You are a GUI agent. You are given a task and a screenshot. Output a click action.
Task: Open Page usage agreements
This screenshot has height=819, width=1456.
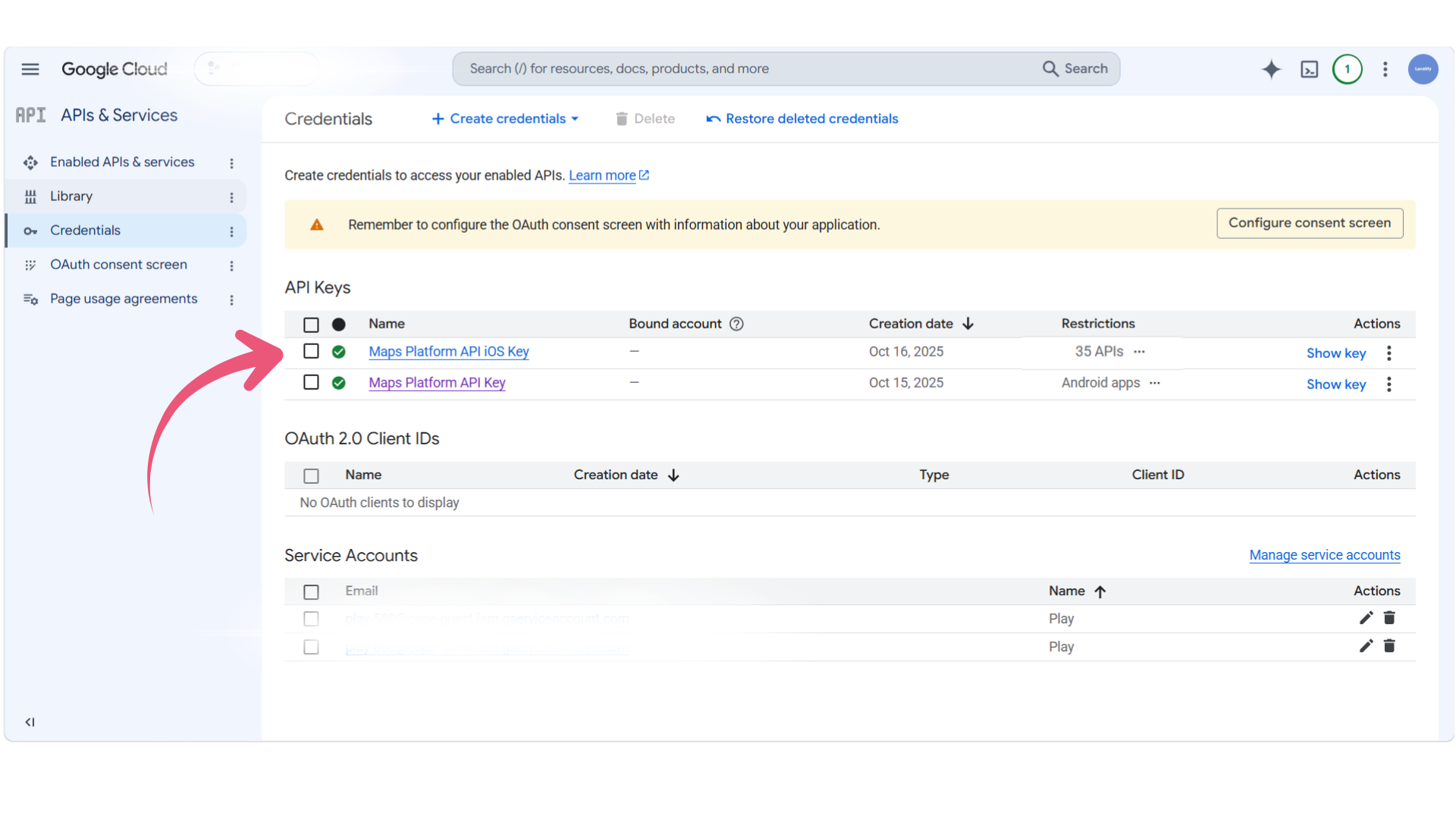[x=124, y=298]
